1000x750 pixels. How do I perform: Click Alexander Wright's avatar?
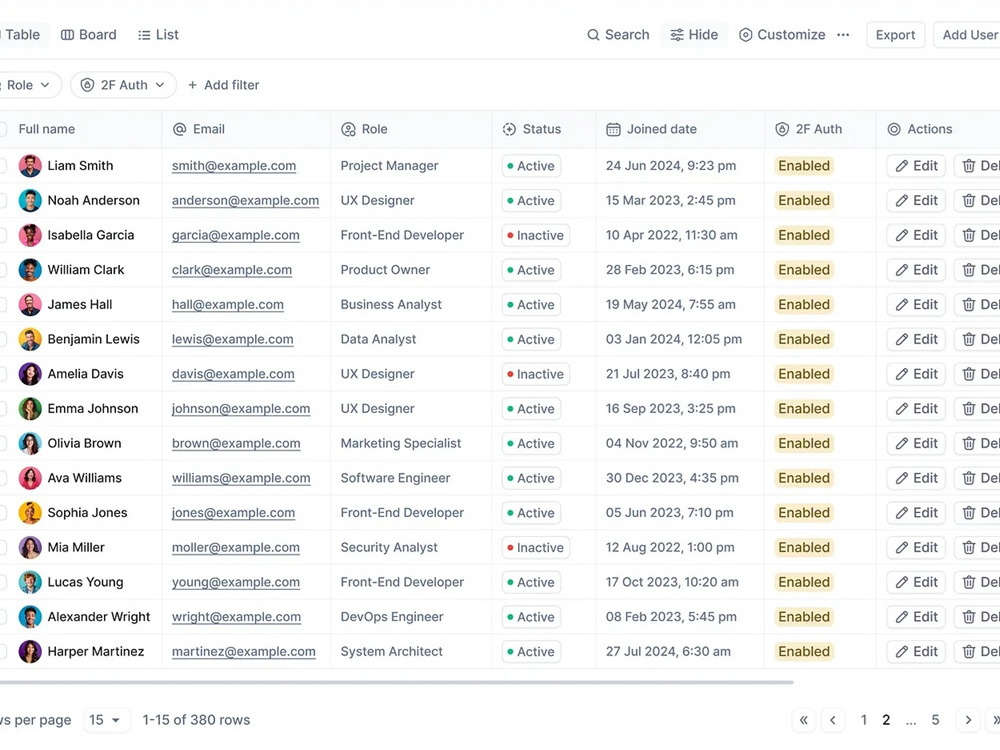tap(30, 617)
